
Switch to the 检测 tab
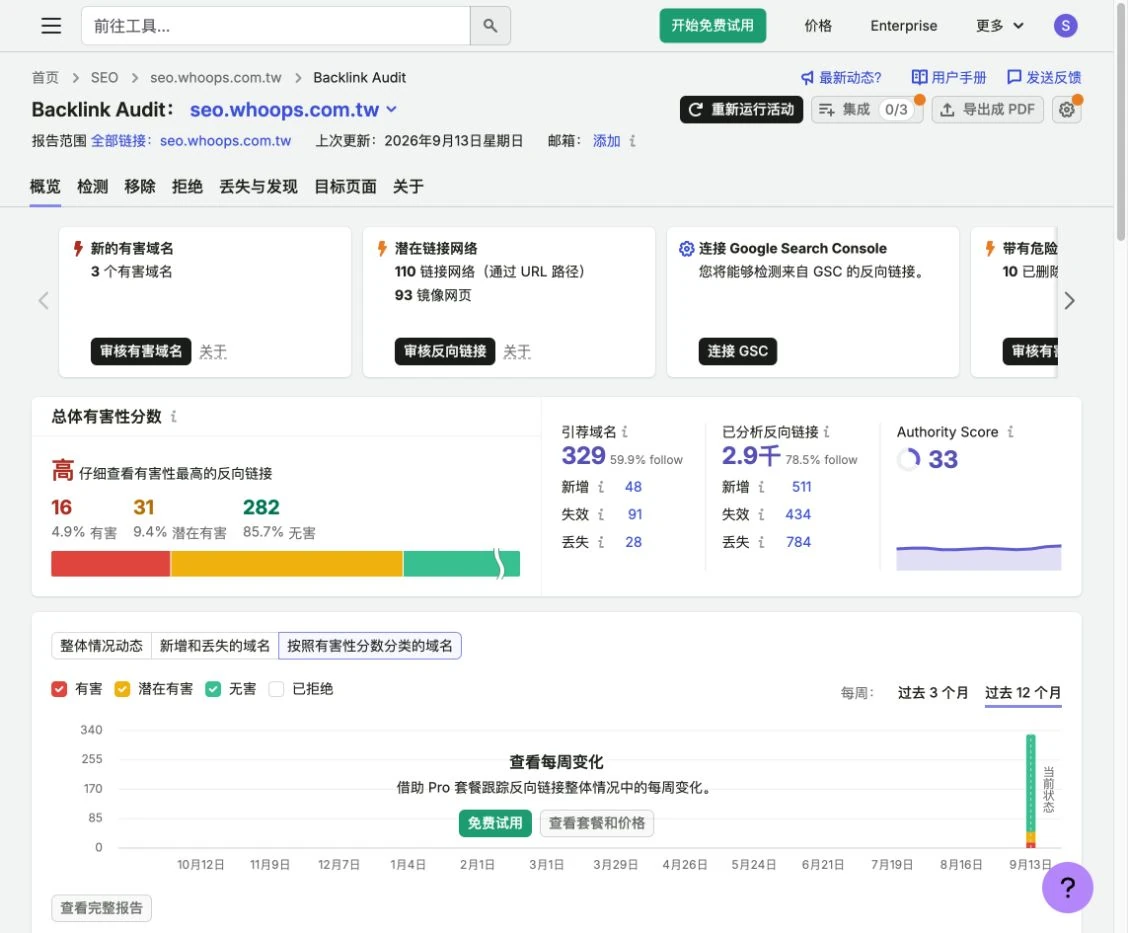click(93, 187)
